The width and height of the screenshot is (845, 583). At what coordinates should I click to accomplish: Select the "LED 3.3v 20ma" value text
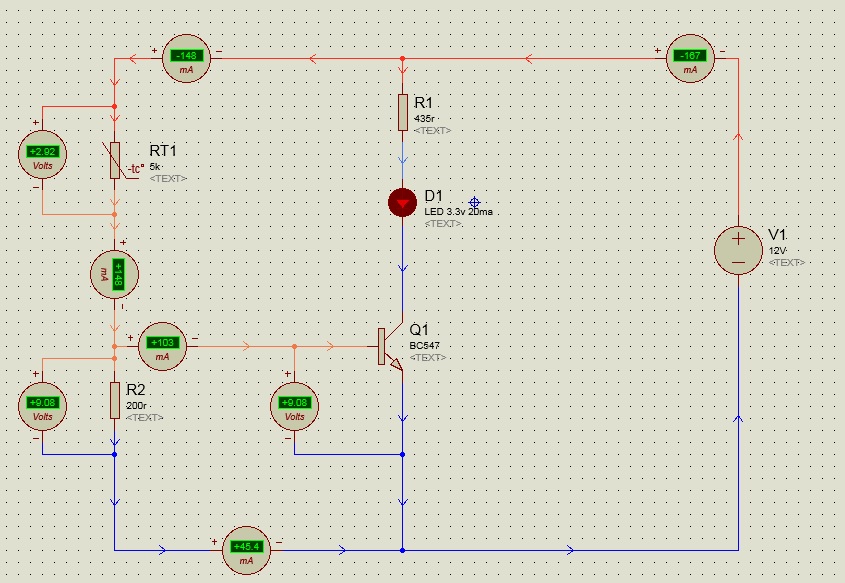tap(459, 212)
